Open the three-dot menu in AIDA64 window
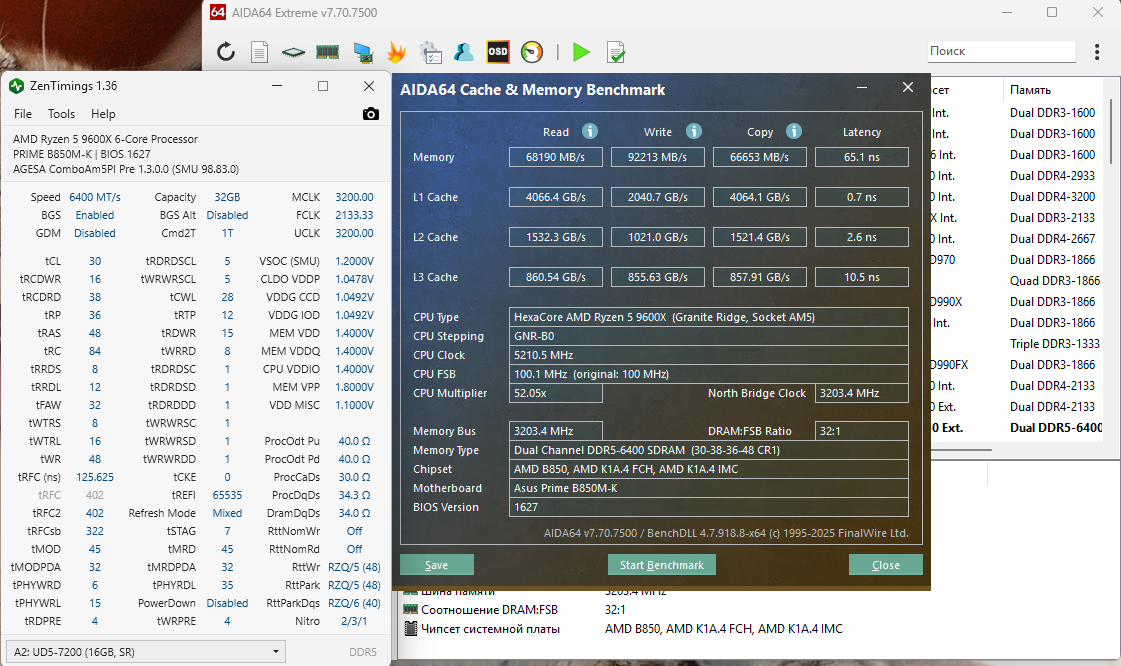The image size is (1121, 666). 1097,51
